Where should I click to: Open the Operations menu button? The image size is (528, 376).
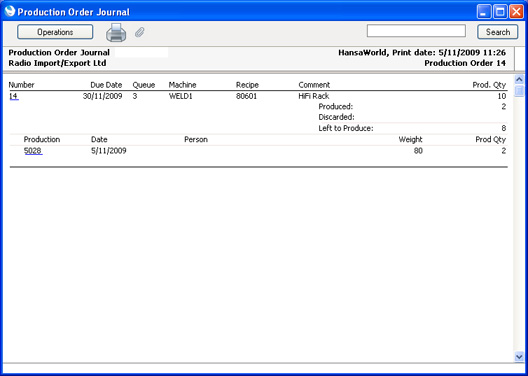point(55,32)
